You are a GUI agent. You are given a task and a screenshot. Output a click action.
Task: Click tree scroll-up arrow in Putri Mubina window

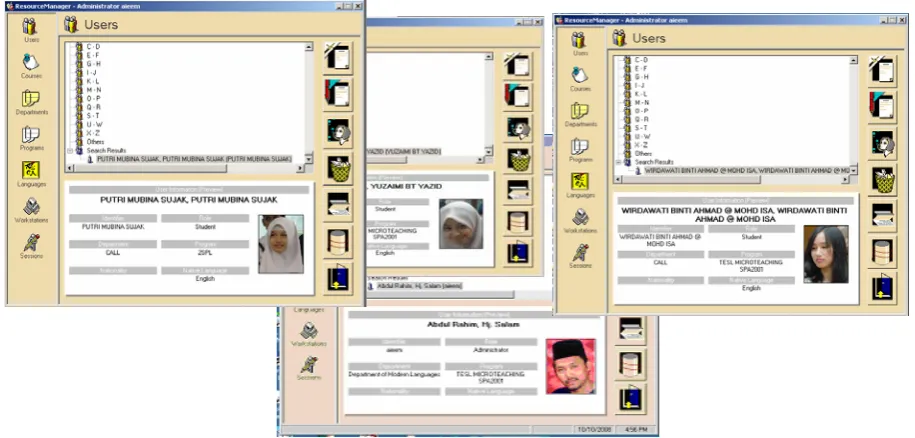(309, 47)
